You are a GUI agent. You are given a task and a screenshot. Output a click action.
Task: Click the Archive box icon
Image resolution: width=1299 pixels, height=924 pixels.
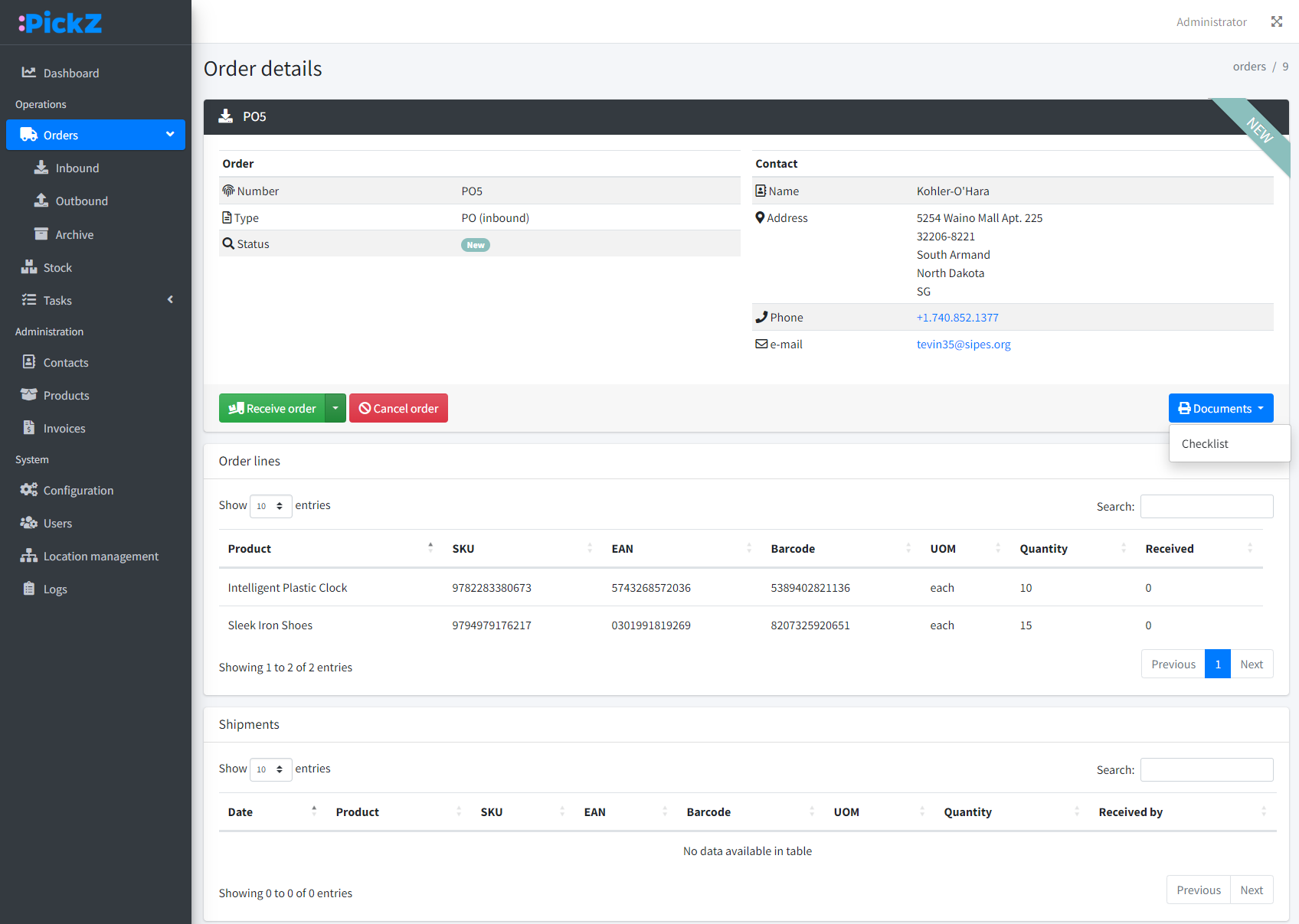[x=41, y=234]
